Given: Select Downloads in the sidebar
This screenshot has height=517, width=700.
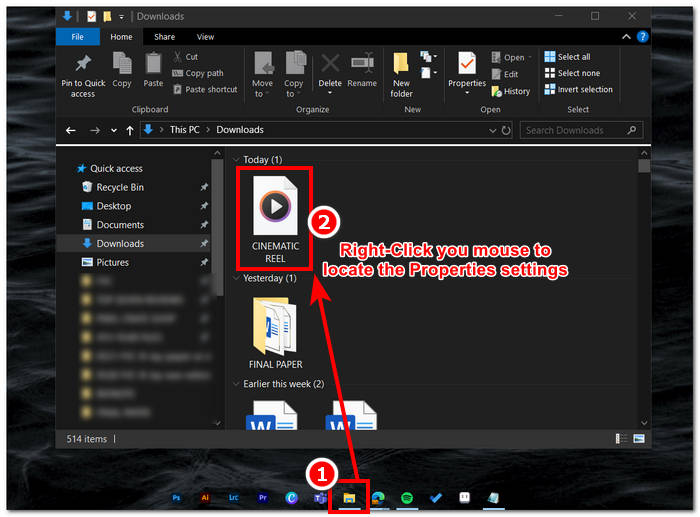Looking at the screenshot, I should pyautogui.click(x=134, y=243).
